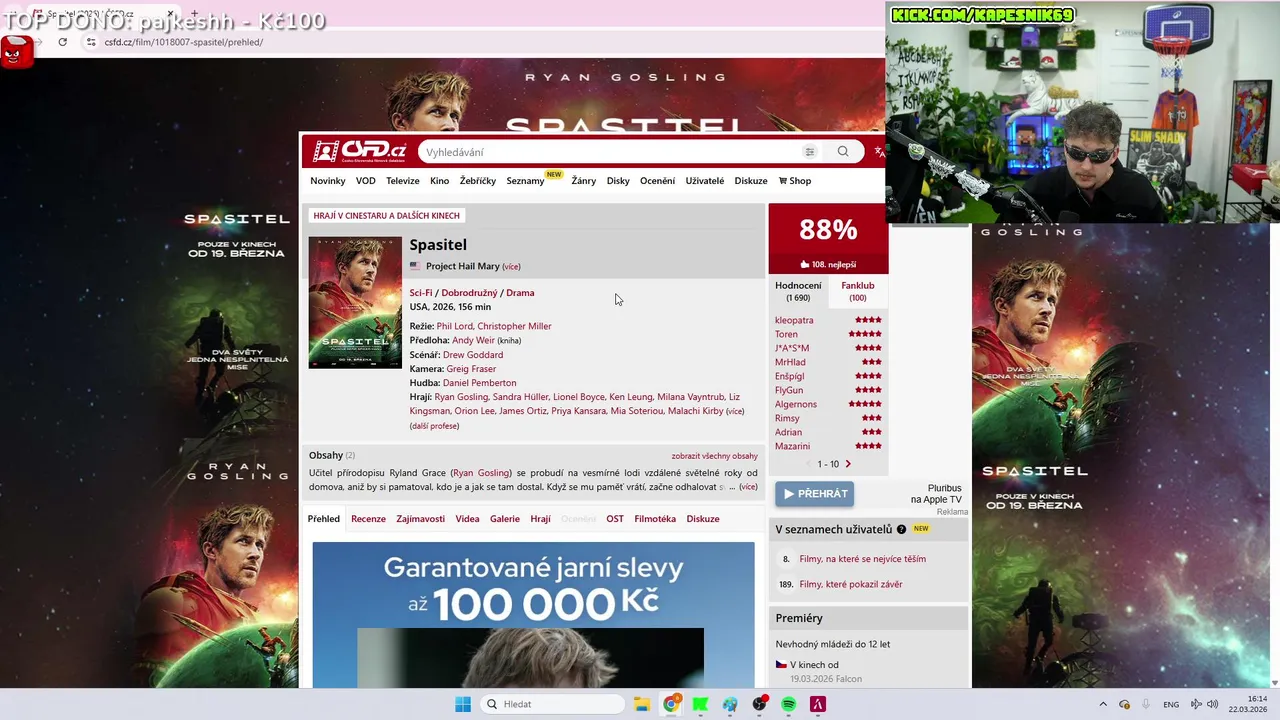Expand full cast with (více) after Malachi Kirby

(x=735, y=412)
